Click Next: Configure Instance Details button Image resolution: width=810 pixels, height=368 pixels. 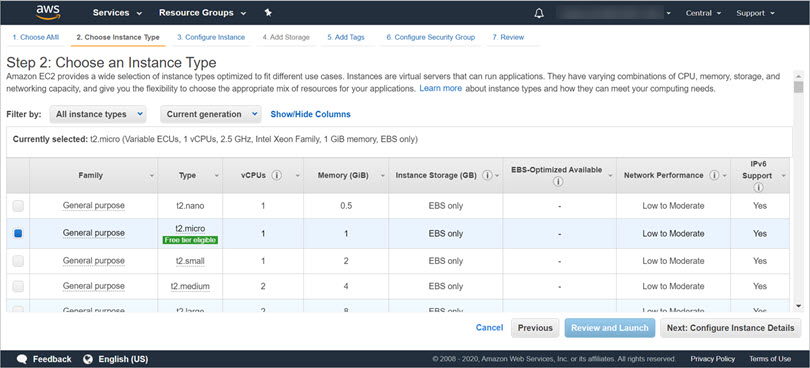coord(730,328)
